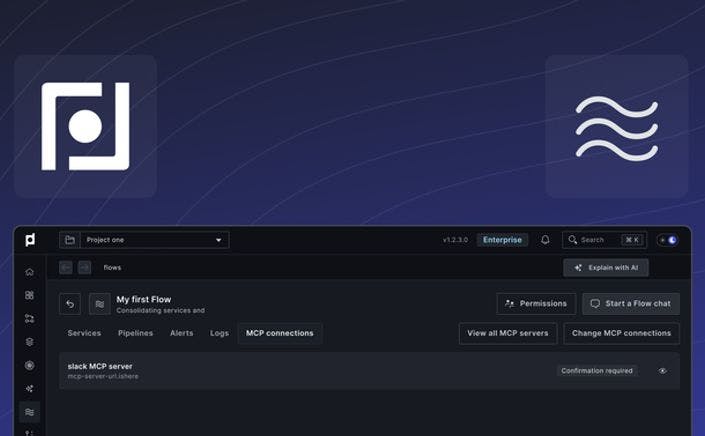Click the large waves Flow logo tile

coord(617,126)
